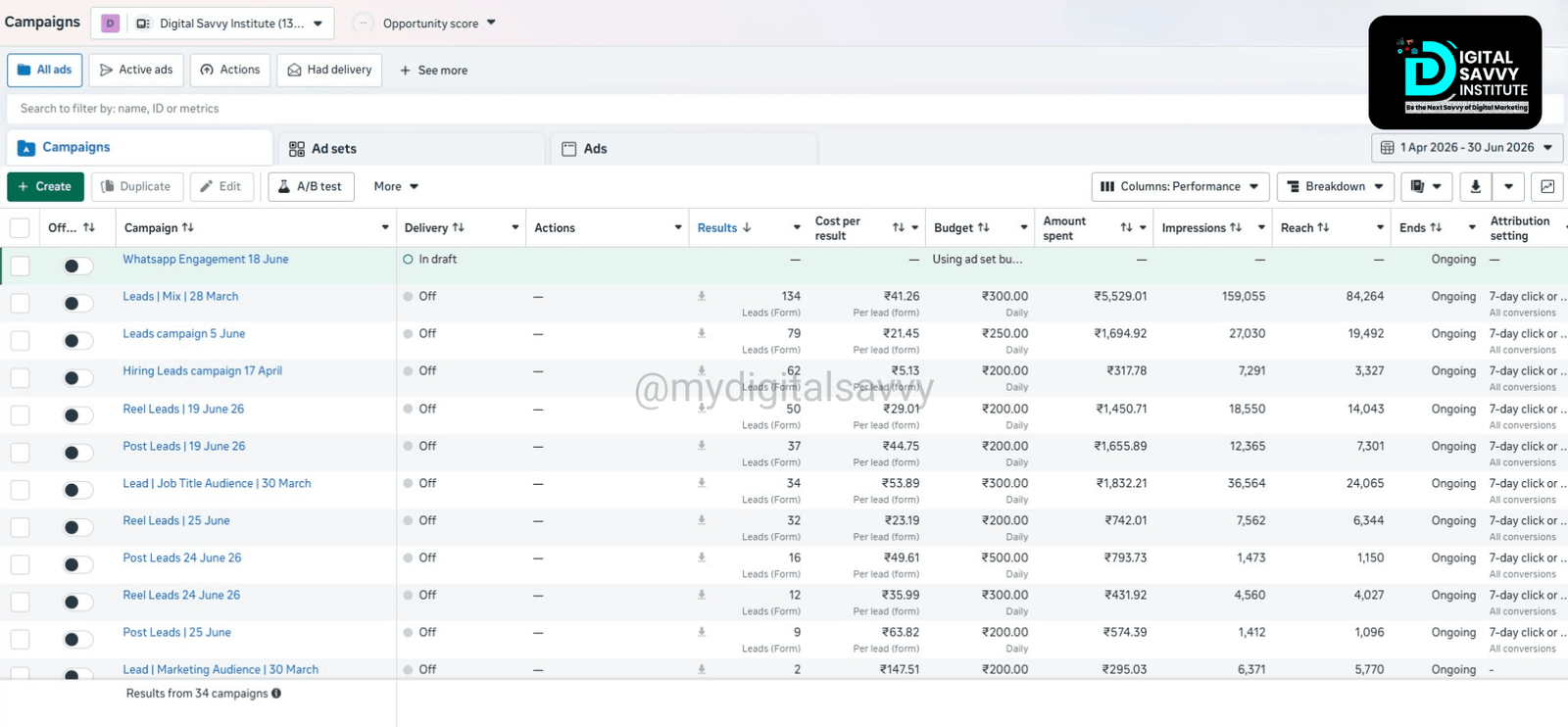Expand the Digital Savvy Institute account selector

point(213,24)
